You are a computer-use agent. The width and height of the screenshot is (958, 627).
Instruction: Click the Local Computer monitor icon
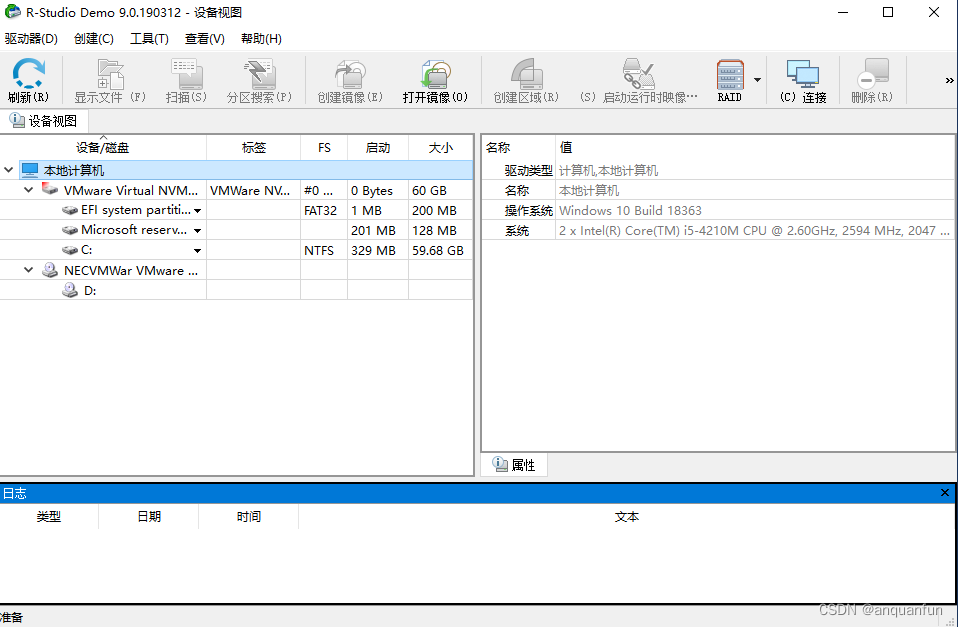click(30, 170)
